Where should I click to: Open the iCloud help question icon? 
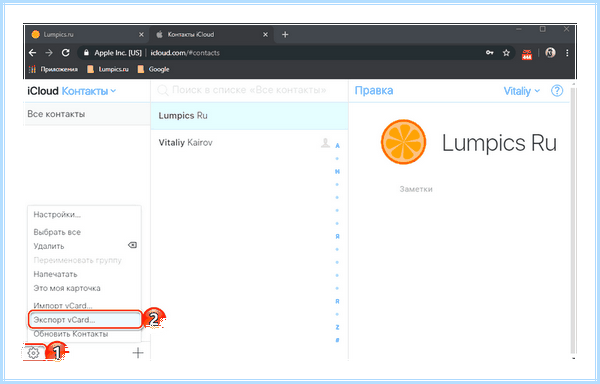pyautogui.click(x=557, y=91)
